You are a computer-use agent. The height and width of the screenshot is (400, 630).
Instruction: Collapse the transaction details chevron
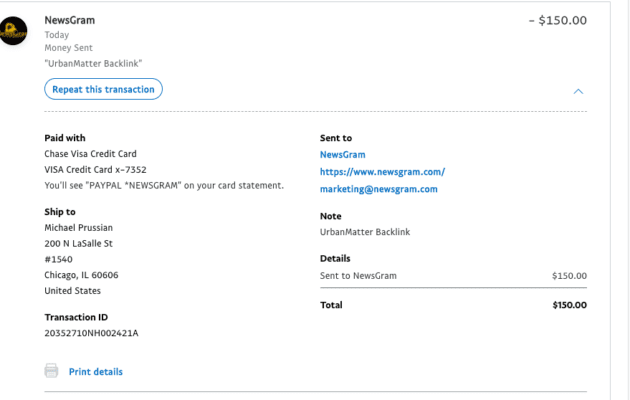click(578, 90)
